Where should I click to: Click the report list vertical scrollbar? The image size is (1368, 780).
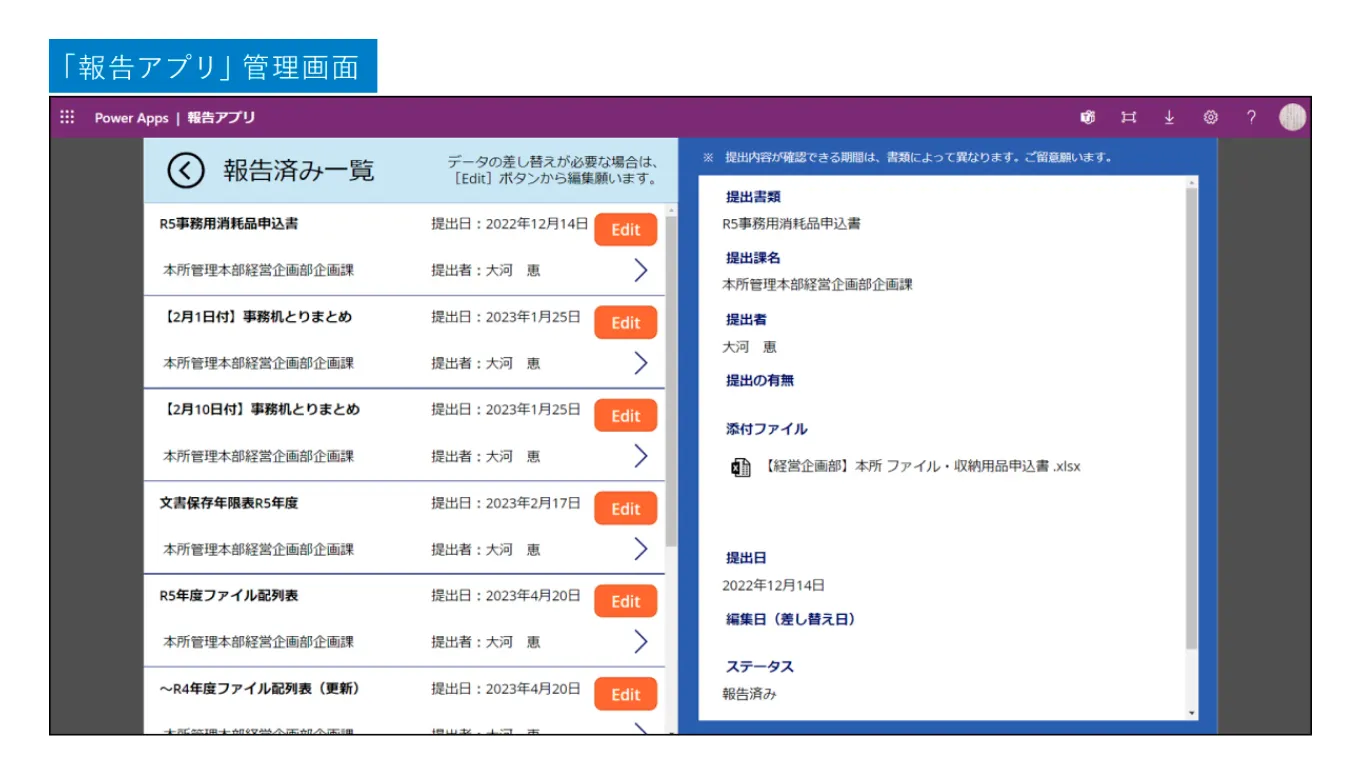[x=671, y=380]
